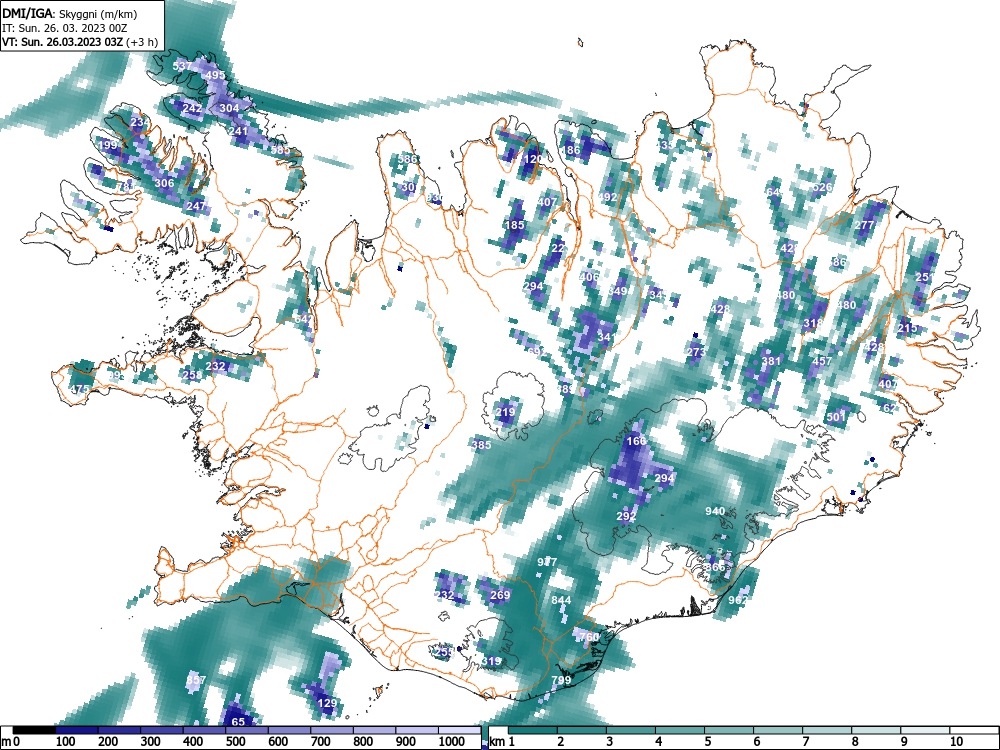Click the 166 value on Vatnajökull
The height and width of the screenshot is (750, 1000).
coord(636,441)
